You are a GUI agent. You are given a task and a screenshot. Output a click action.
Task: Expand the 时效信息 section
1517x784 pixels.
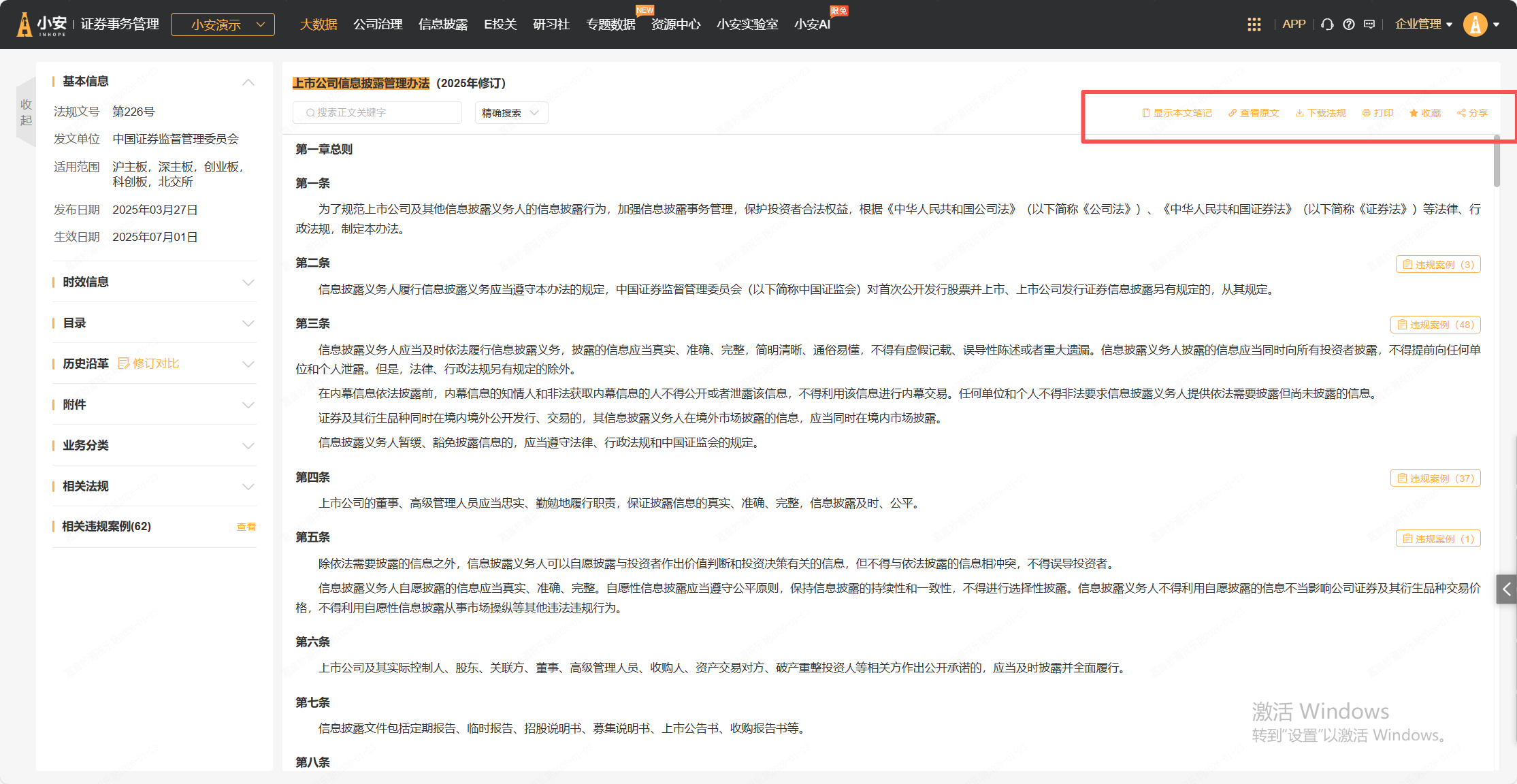248,282
